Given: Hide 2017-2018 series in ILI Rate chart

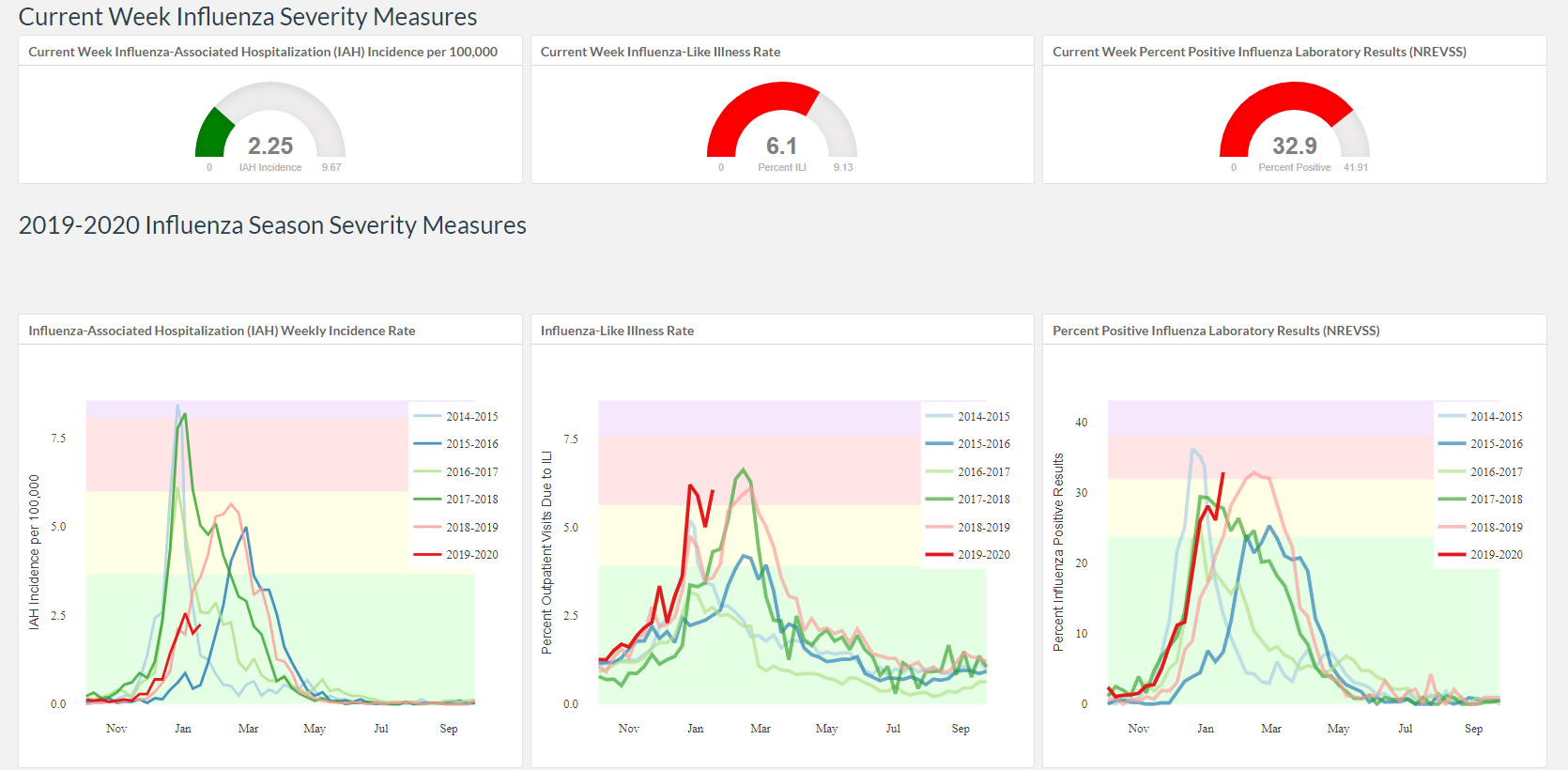Looking at the screenshot, I should point(968,499).
